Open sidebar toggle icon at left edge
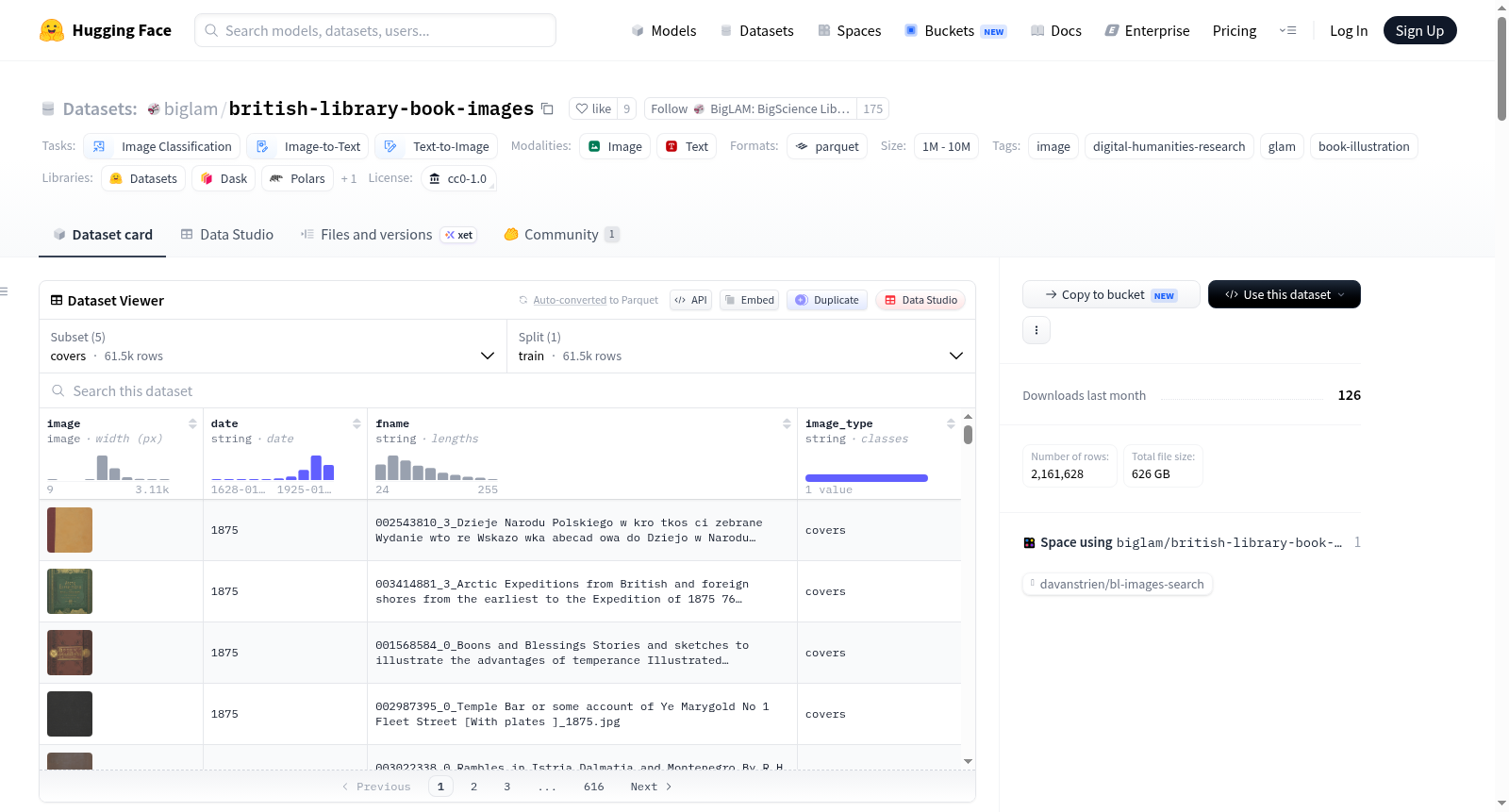The width and height of the screenshot is (1509, 812). [x=4, y=291]
